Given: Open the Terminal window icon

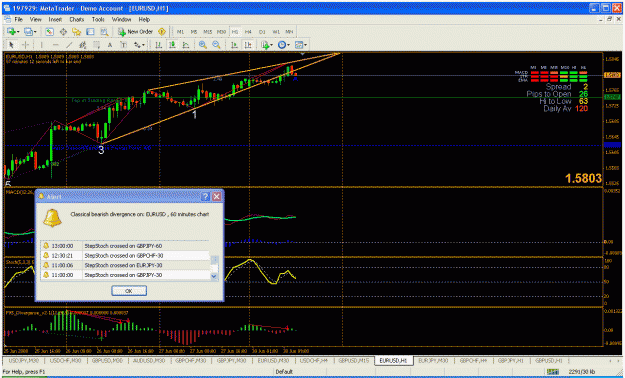Looking at the screenshot, I should pyautogui.click(x=90, y=32).
